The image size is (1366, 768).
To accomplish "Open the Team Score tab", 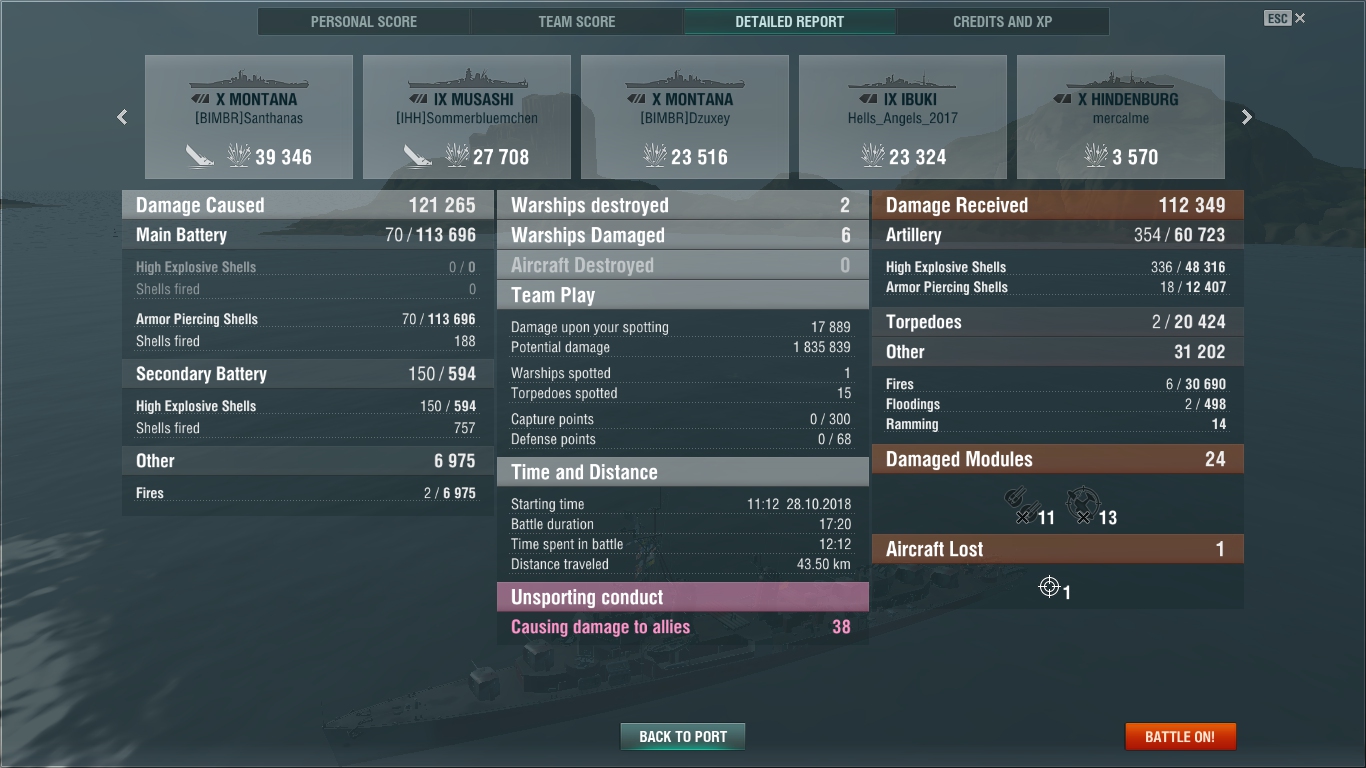I will 577,21.
